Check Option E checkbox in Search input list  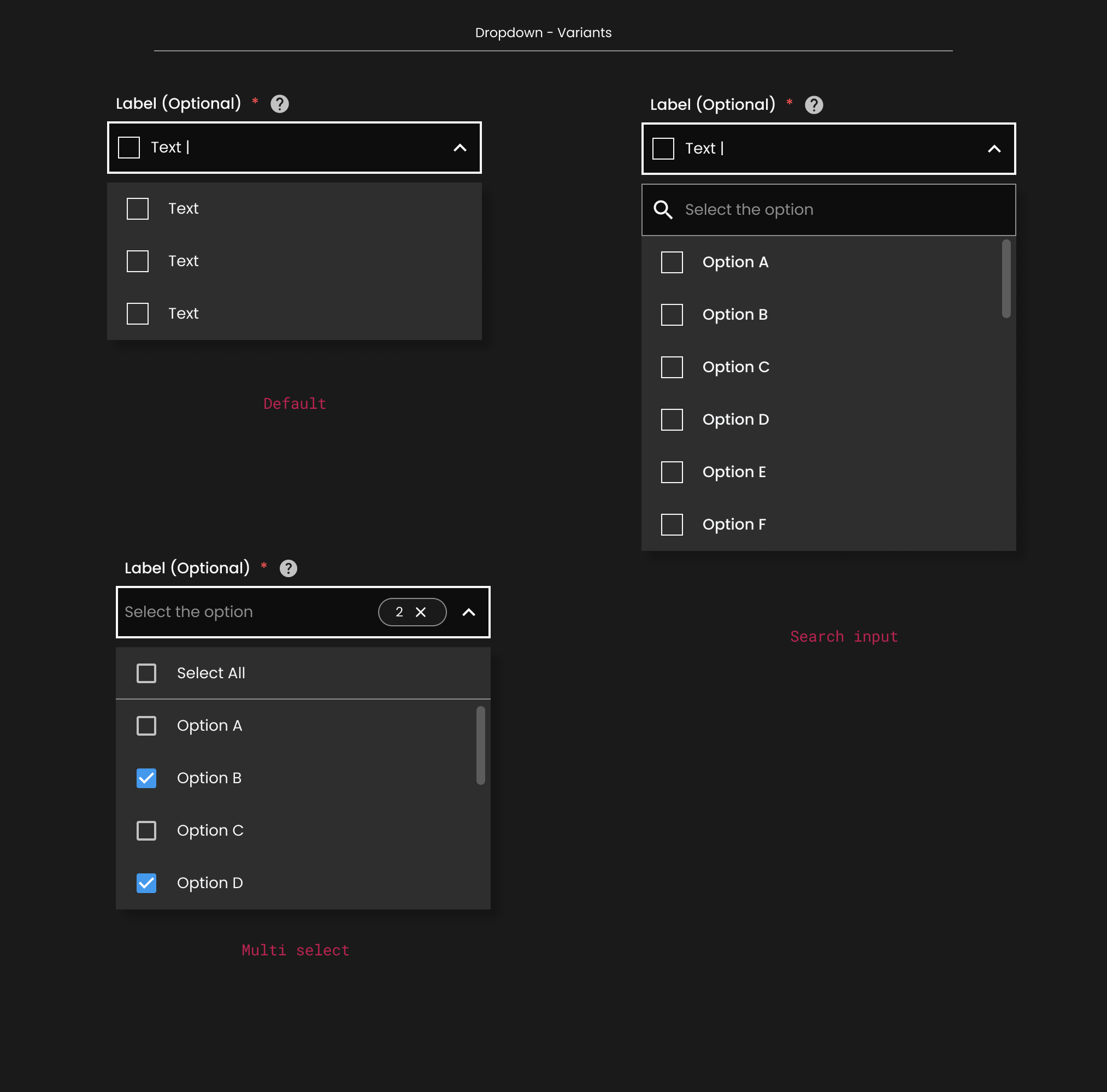[x=672, y=472]
